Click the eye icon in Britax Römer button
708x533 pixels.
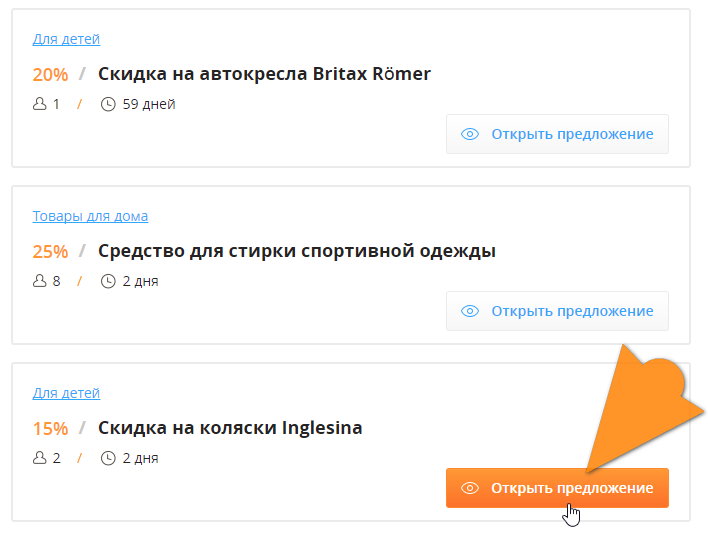point(470,134)
